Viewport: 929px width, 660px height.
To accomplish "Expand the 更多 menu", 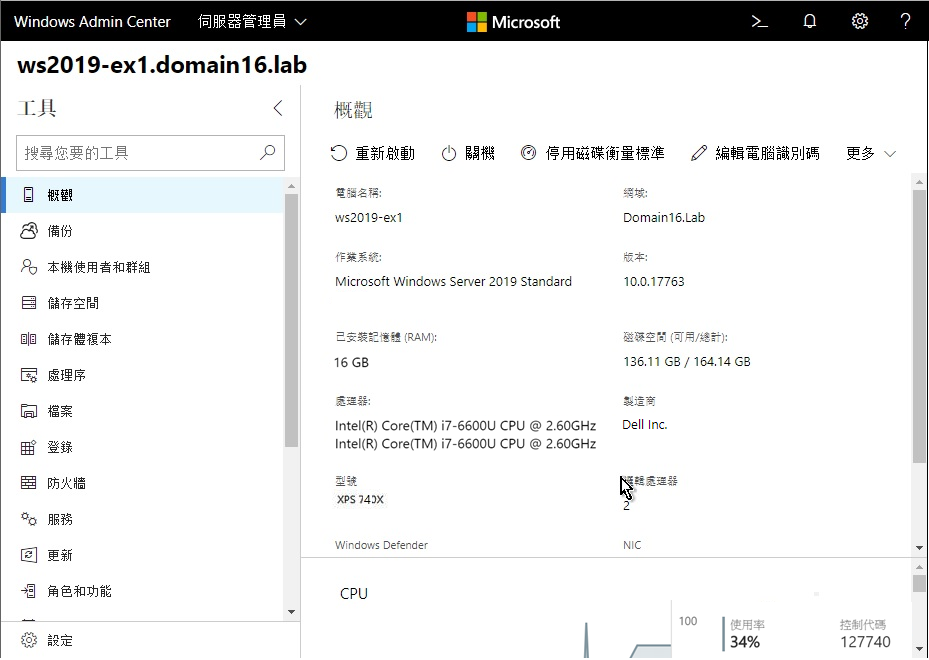I will coord(870,153).
